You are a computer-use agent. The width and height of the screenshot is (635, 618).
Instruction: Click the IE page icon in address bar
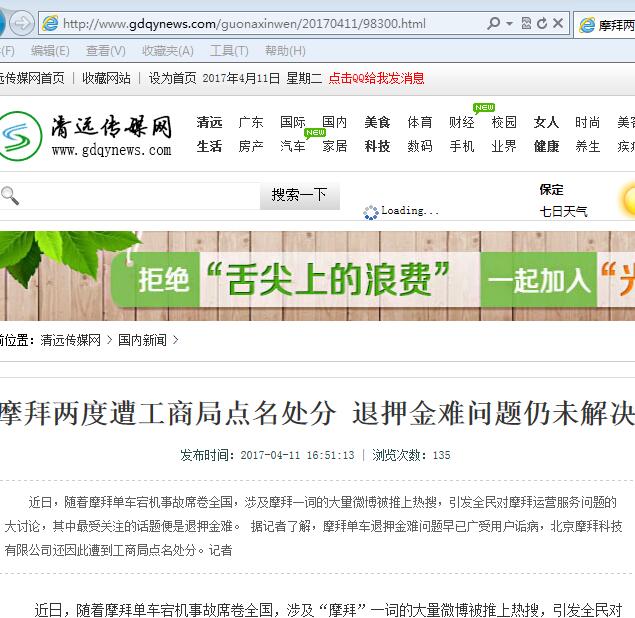click(50, 23)
